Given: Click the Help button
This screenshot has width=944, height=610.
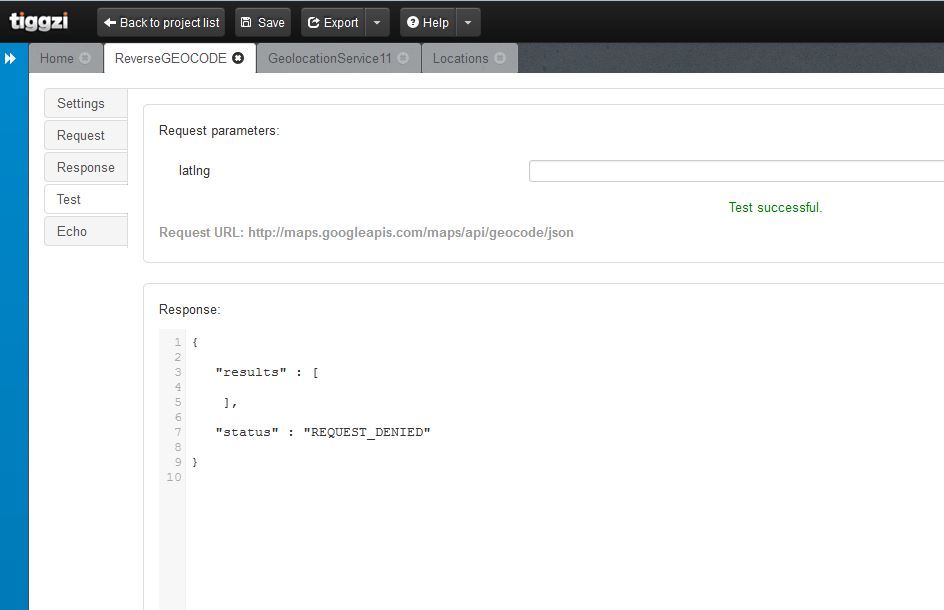Looking at the screenshot, I should [427, 22].
